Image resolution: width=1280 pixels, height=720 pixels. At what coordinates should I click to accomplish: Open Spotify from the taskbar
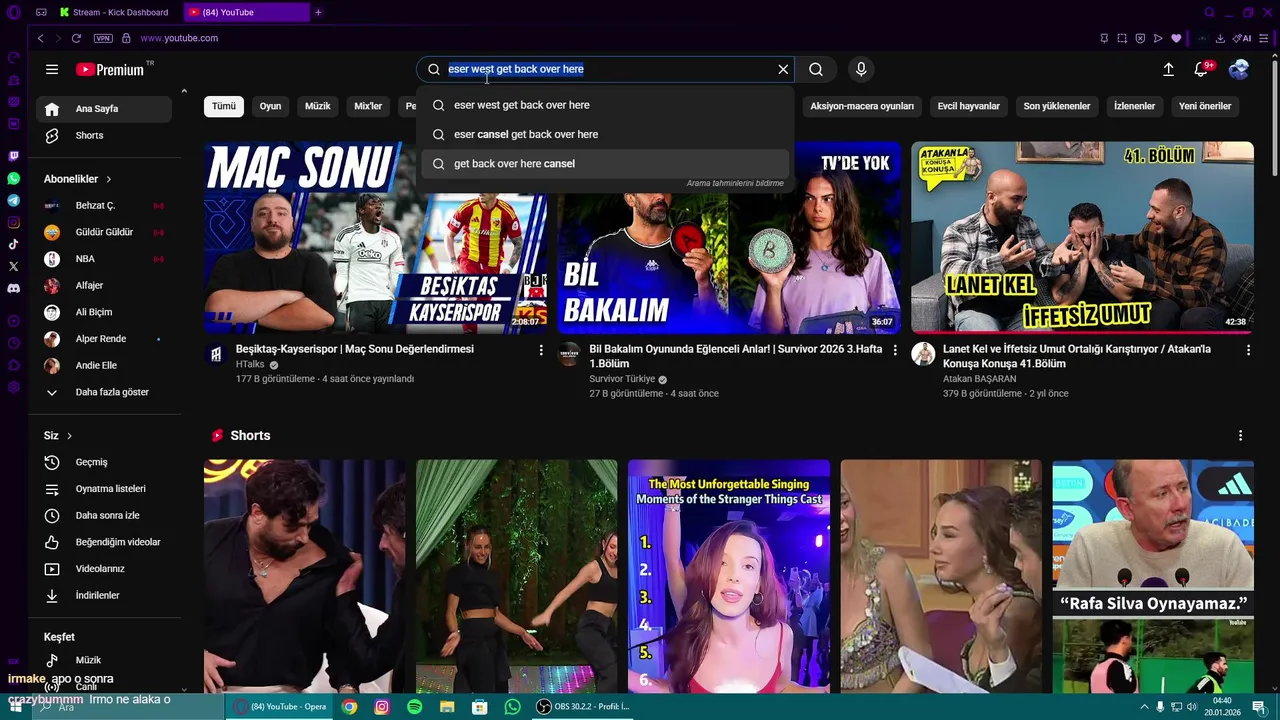(414, 706)
